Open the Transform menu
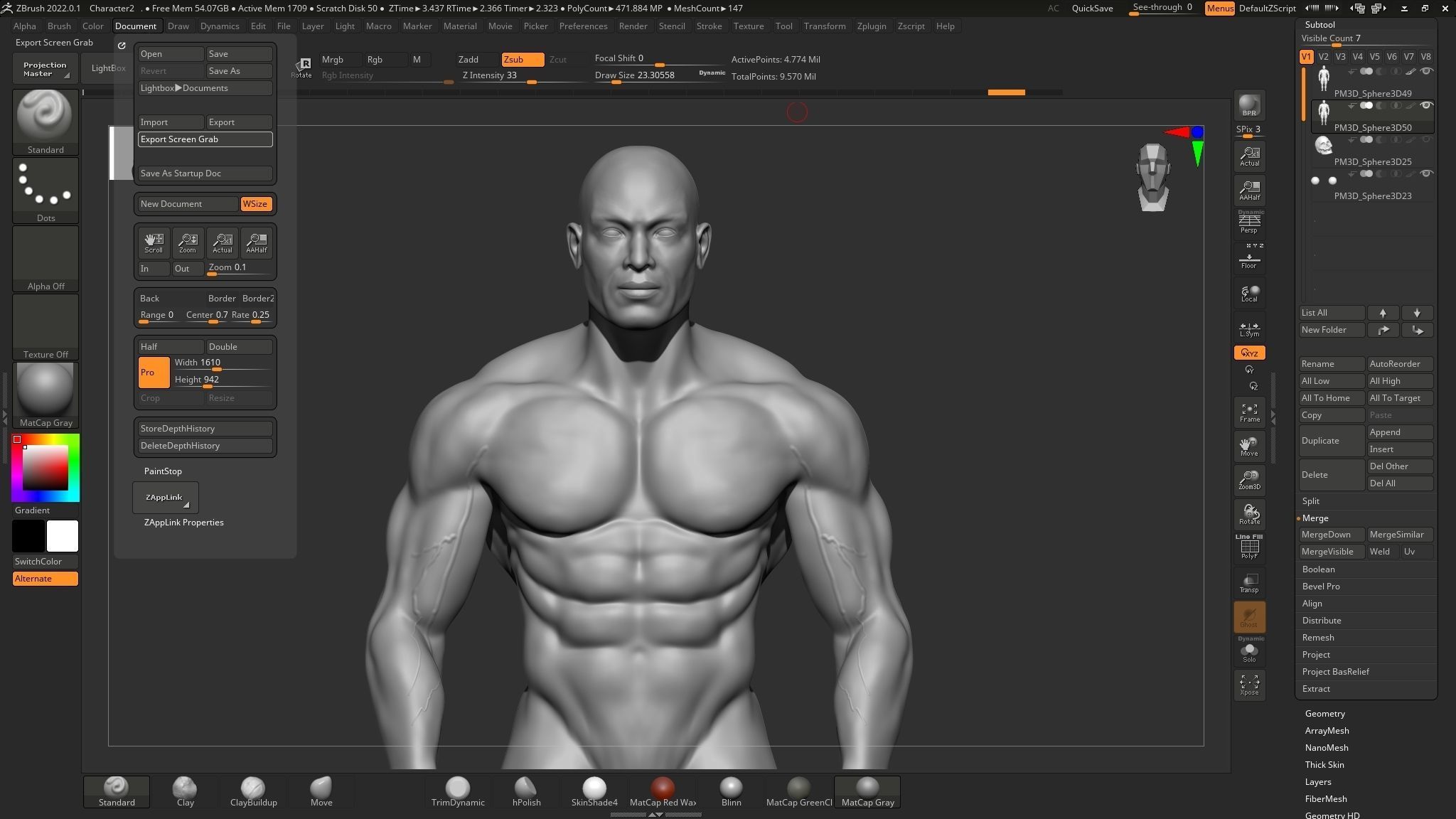This screenshot has height=819, width=1456. (825, 26)
